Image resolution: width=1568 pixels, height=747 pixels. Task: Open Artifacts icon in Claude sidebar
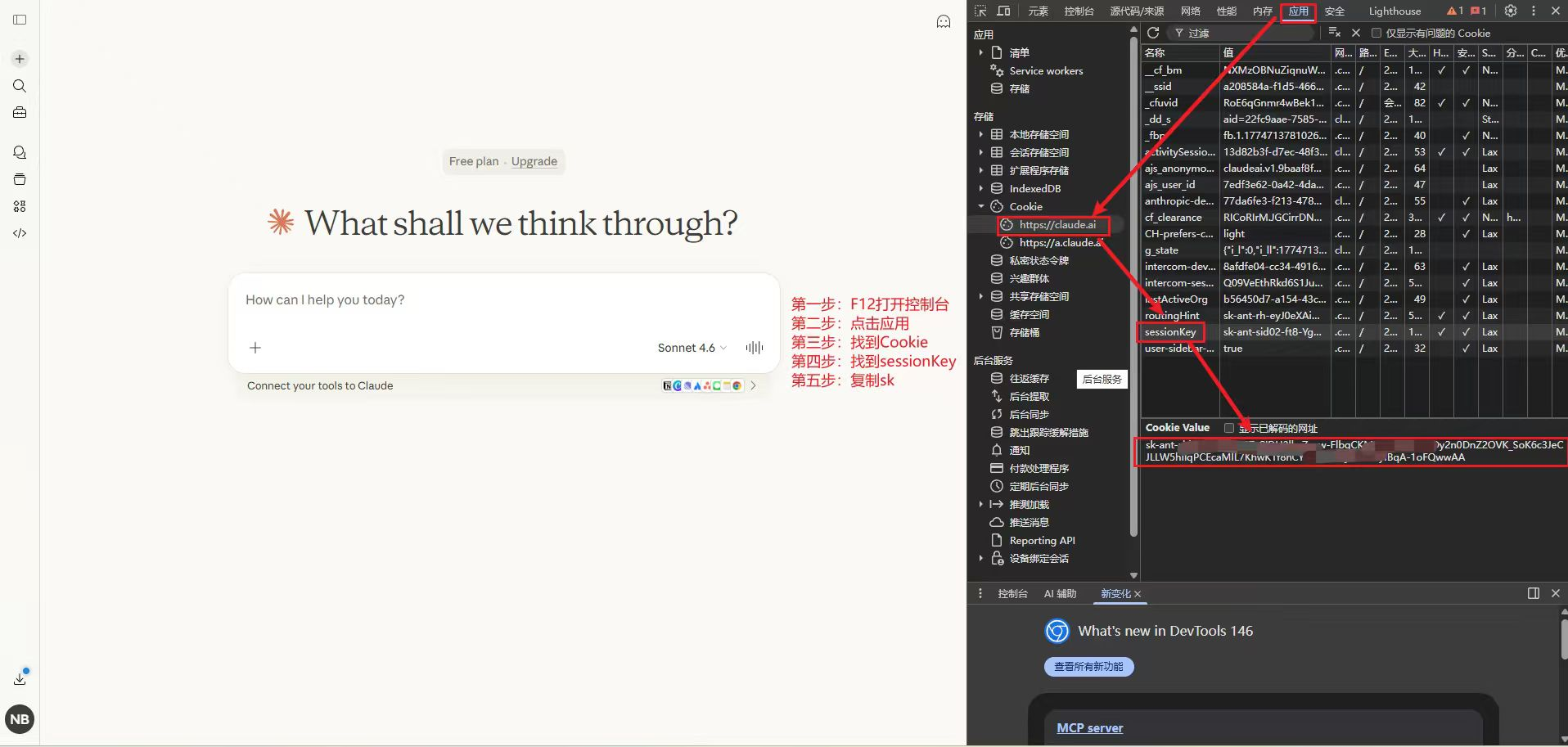20,206
